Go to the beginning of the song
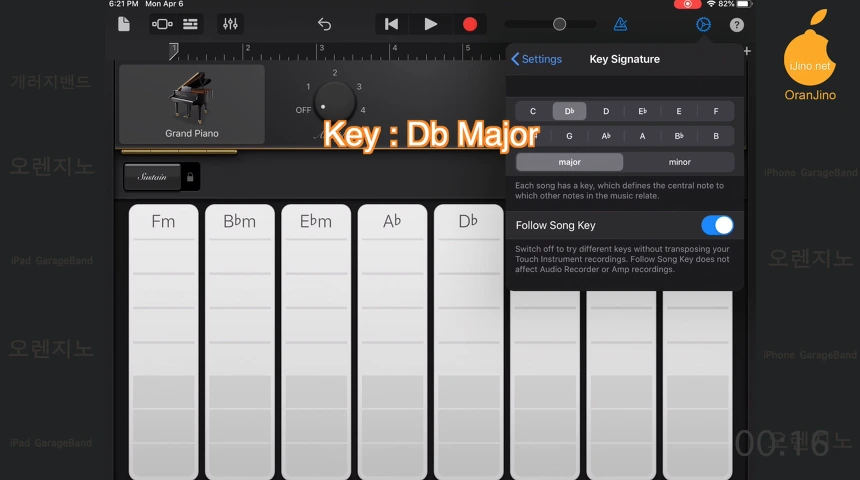 (391, 24)
